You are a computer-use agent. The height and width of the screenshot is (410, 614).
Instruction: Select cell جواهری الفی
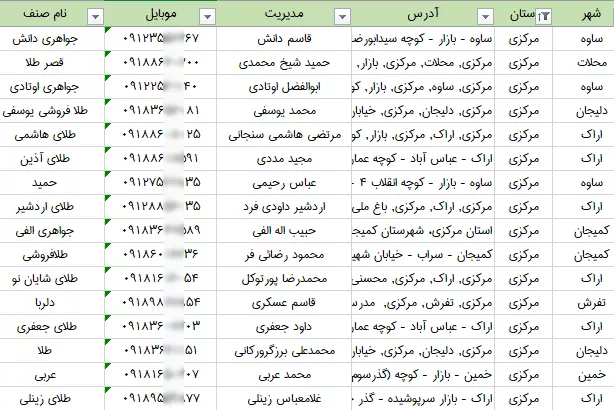pos(52,231)
